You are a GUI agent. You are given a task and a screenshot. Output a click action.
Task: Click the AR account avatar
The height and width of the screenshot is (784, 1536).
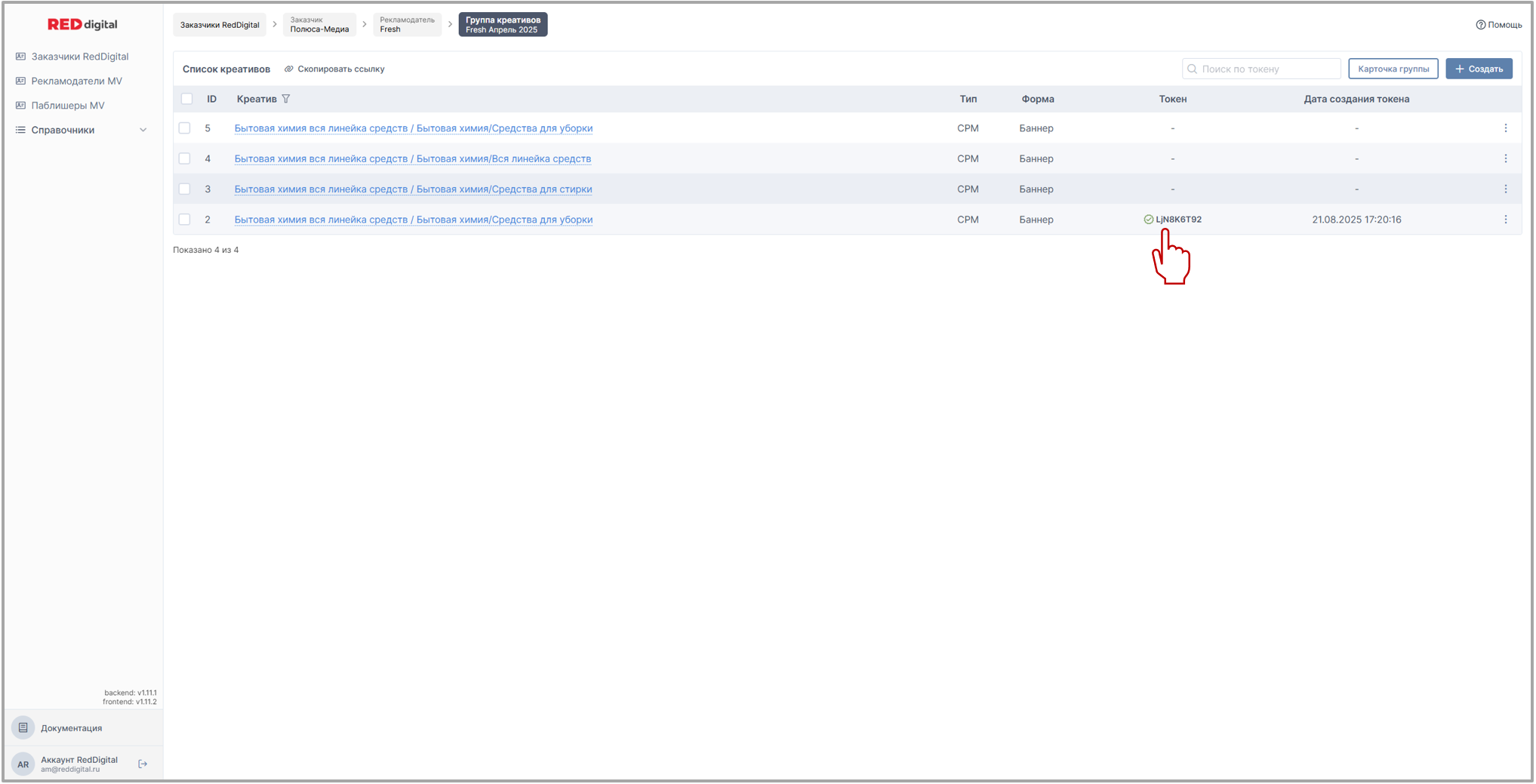(x=23, y=764)
